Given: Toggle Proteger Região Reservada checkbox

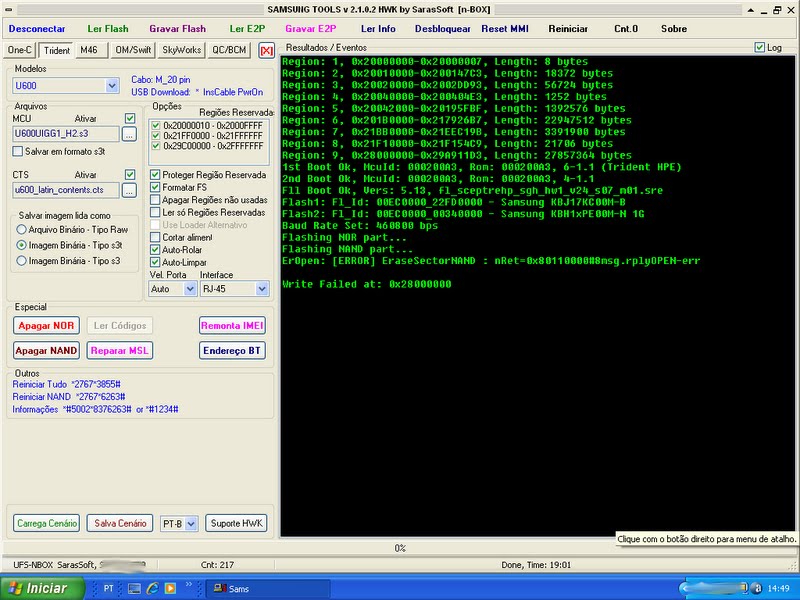Looking at the screenshot, I should click(x=155, y=175).
